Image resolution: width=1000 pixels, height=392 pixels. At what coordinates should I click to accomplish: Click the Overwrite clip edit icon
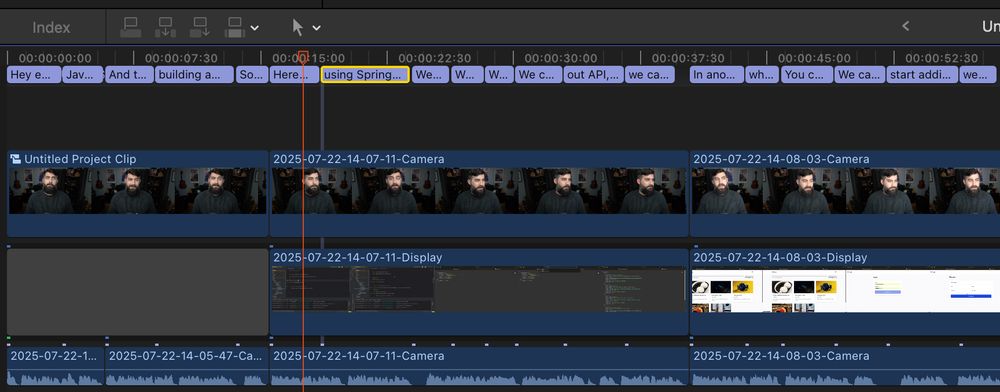pos(235,27)
